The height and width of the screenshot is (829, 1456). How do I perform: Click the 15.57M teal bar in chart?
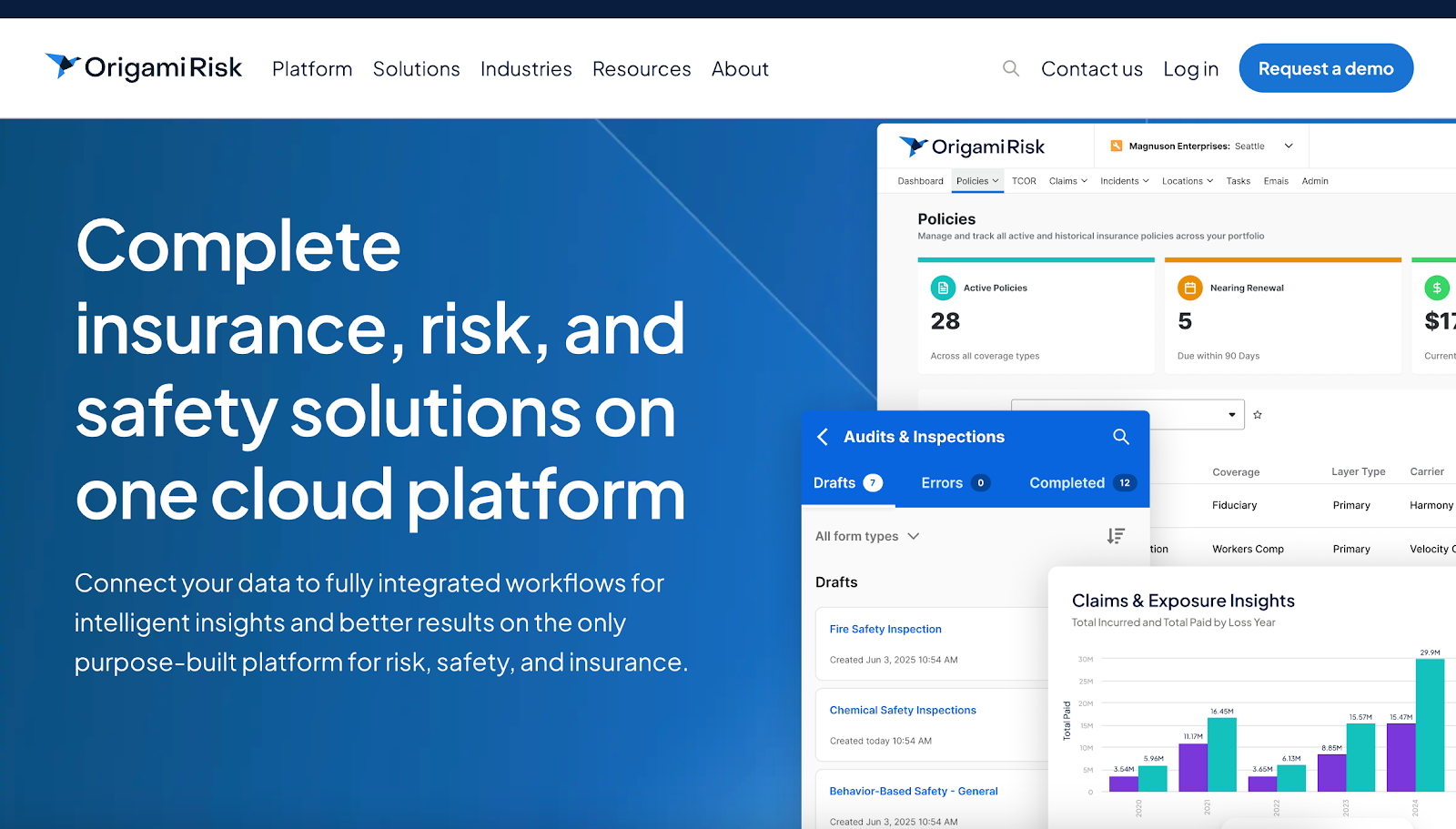(x=1360, y=757)
